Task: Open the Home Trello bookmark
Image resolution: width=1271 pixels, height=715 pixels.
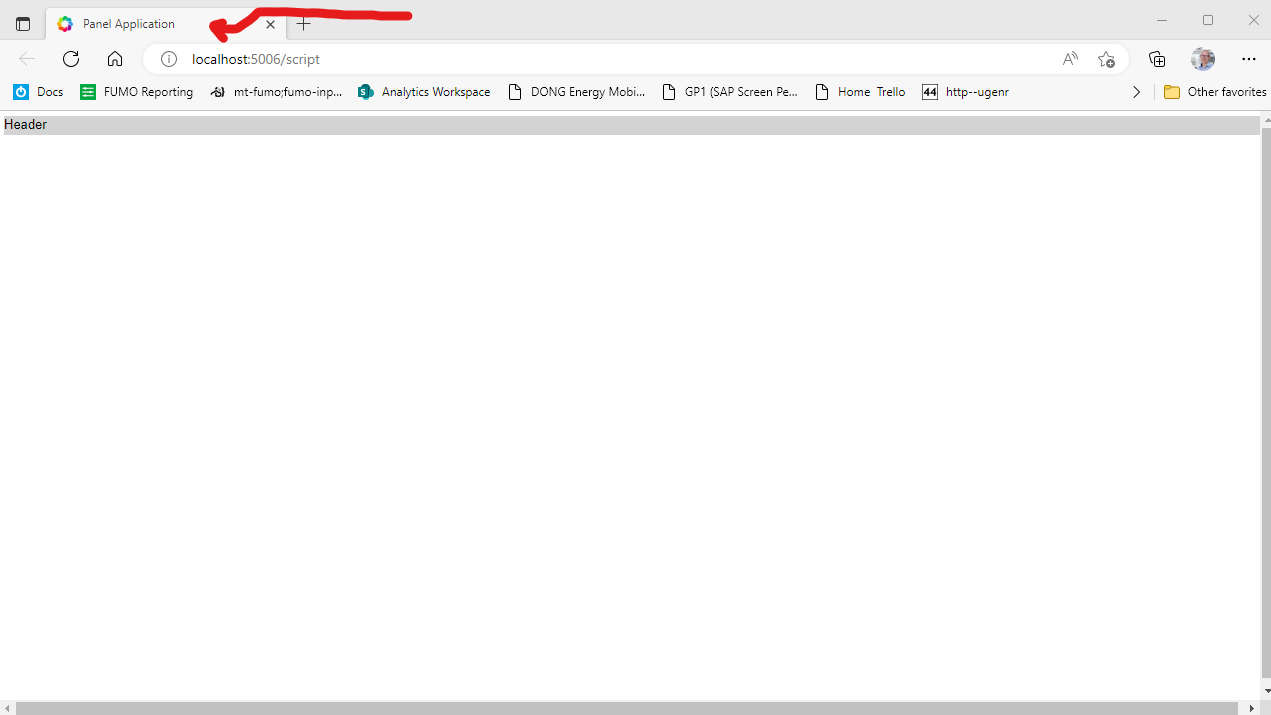Action: point(860,92)
